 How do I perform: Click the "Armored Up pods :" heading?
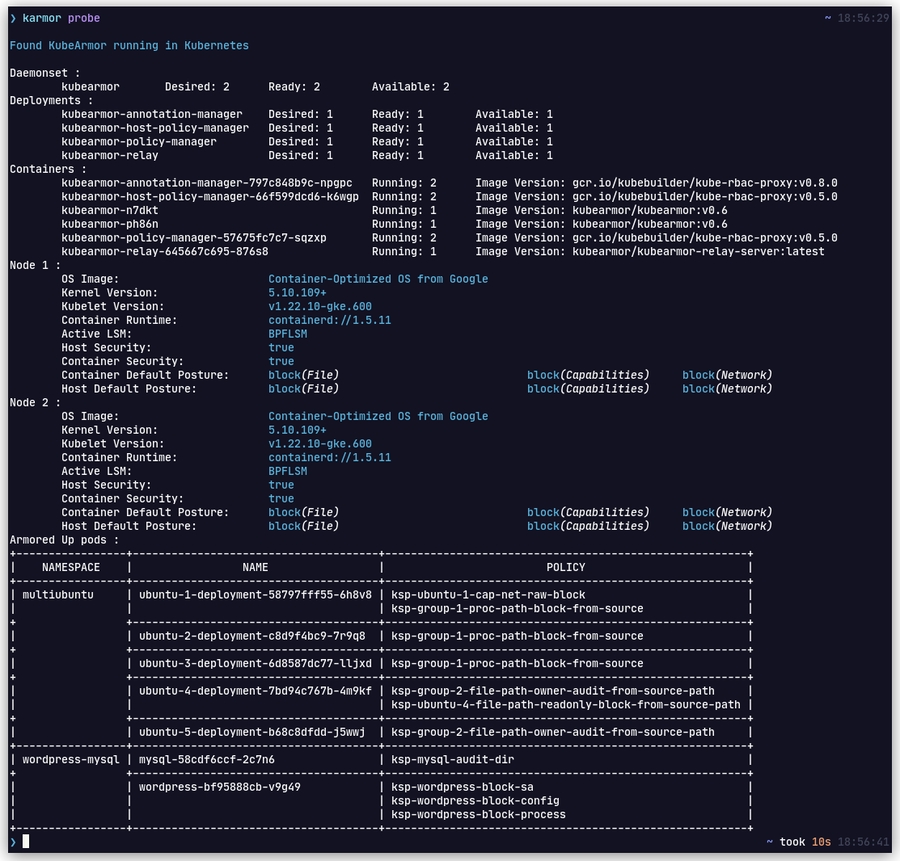(x=64, y=540)
